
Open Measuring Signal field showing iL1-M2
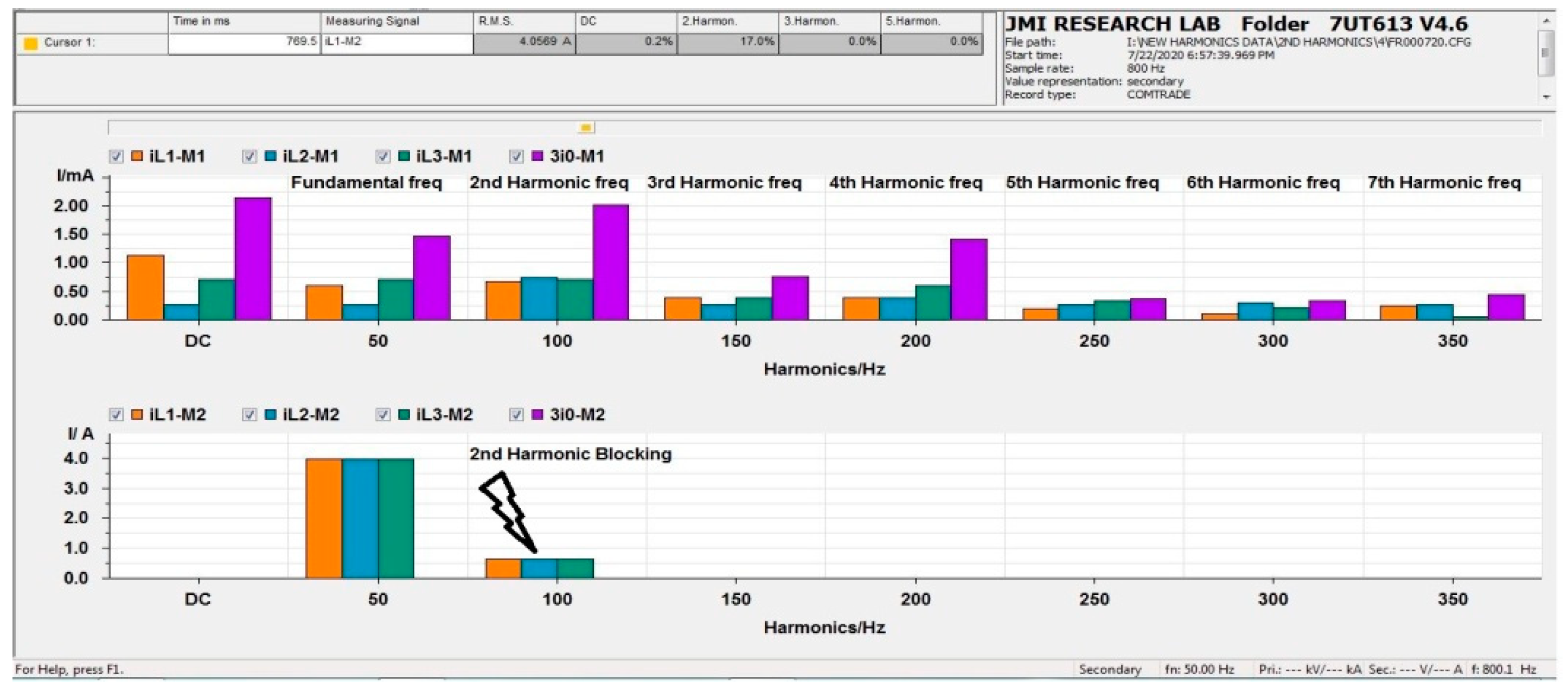(x=397, y=43)
